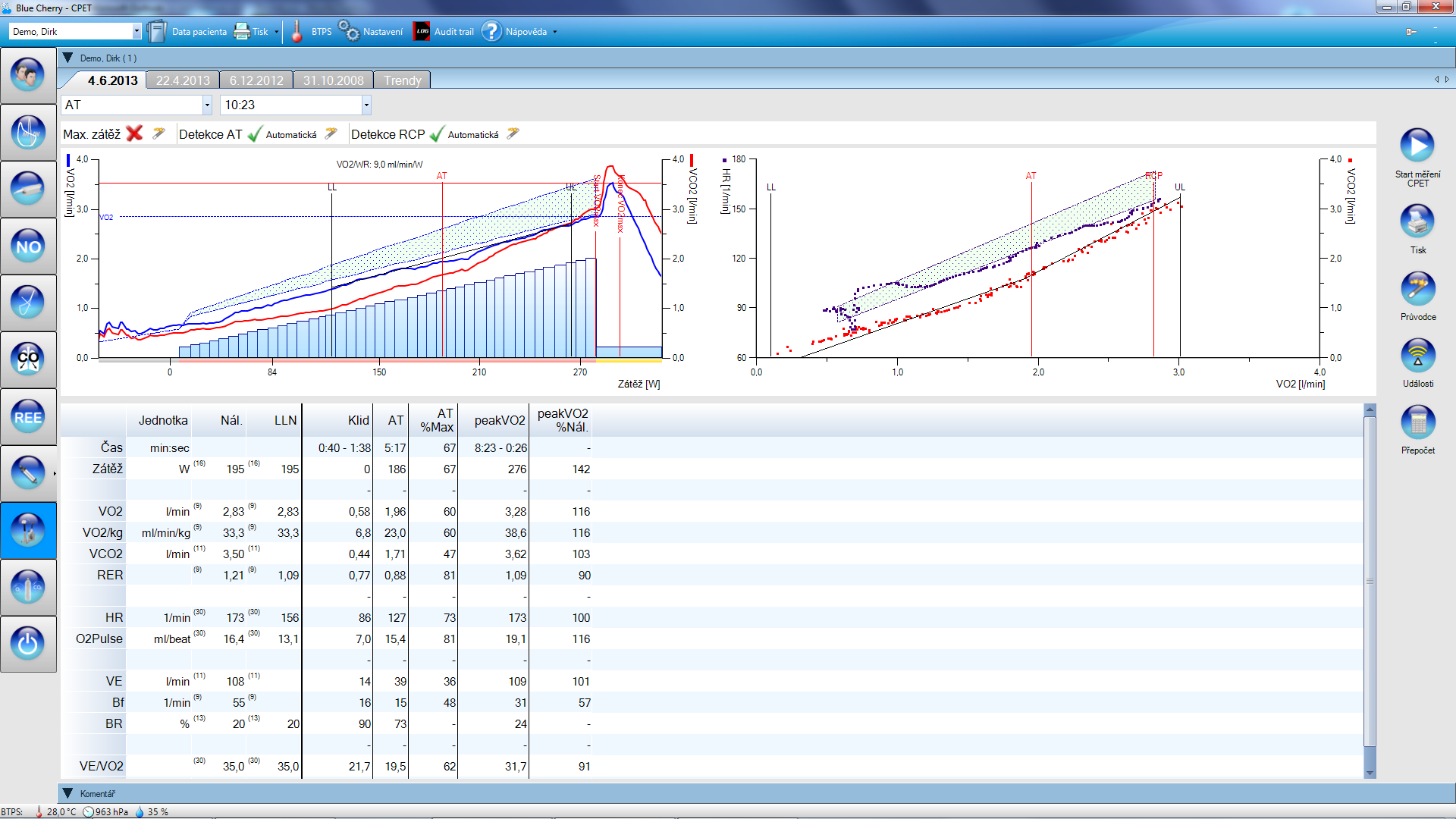Screen dimensions: 1456x819
Task: Open the Události events icon
Action: [x=1417, y=356]
